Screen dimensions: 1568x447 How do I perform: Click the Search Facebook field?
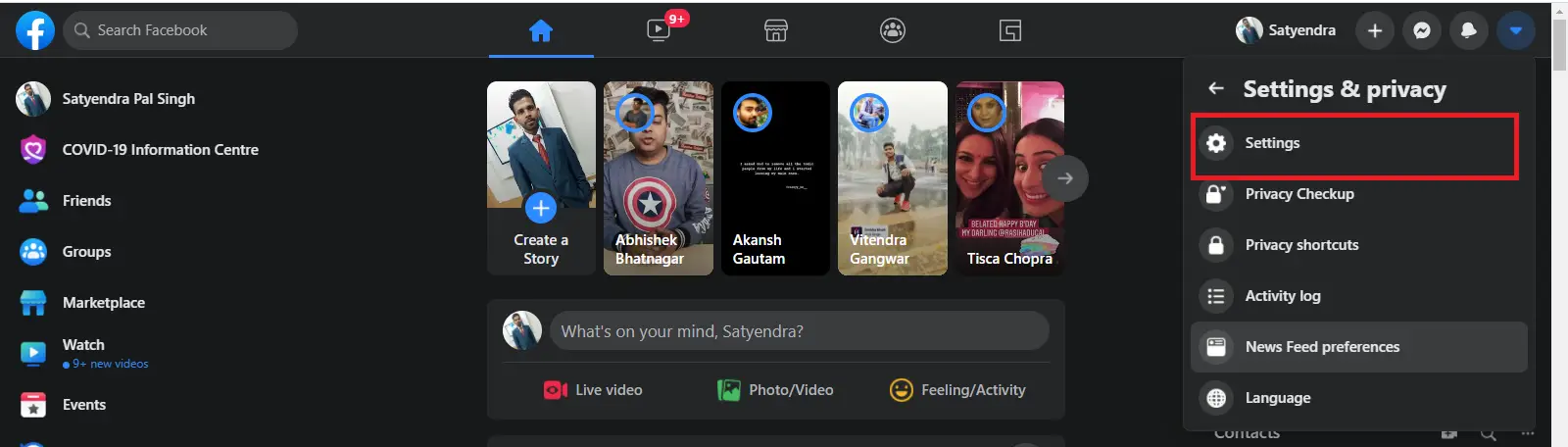(x=180, y=30)
